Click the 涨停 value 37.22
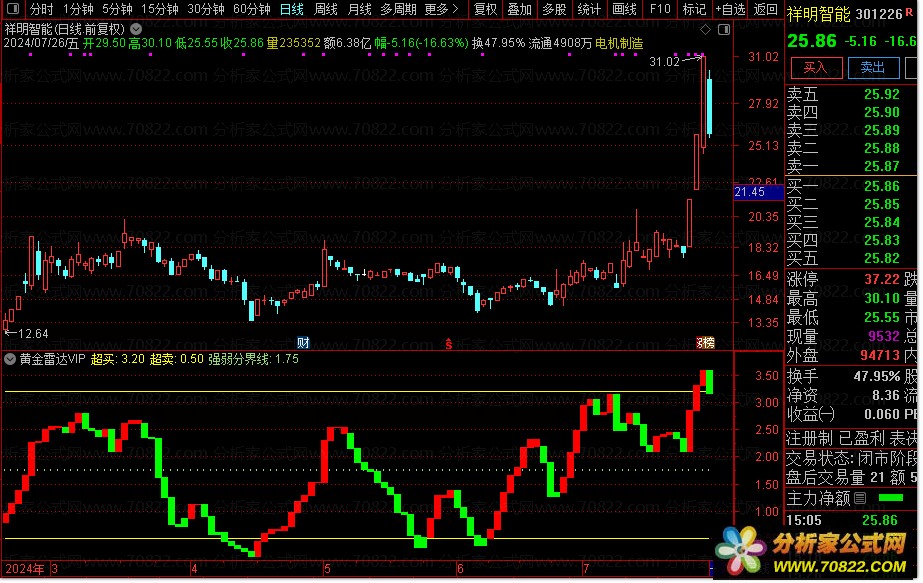923x583 pixels. 881,279
